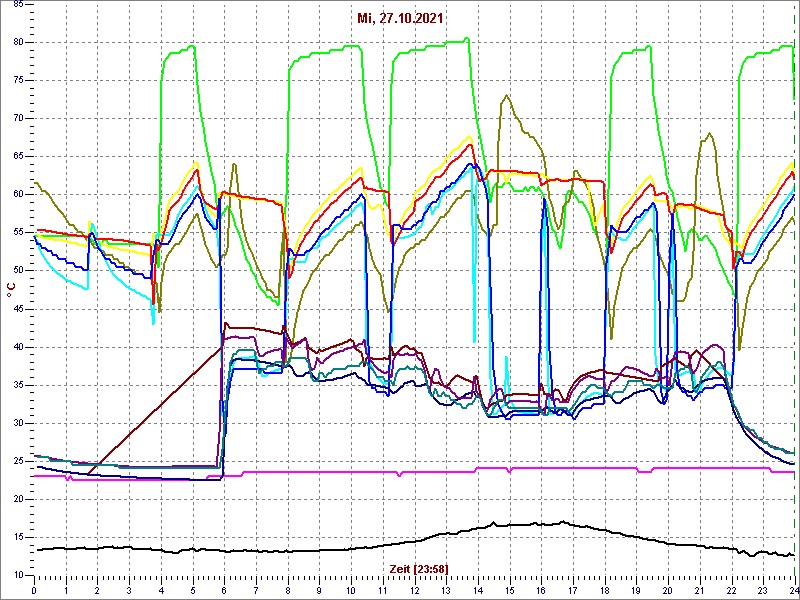The height and width of the screenshot is (600, 800).
Task: Click hour 8 on the time axis
Action: (x=288, y=588)
